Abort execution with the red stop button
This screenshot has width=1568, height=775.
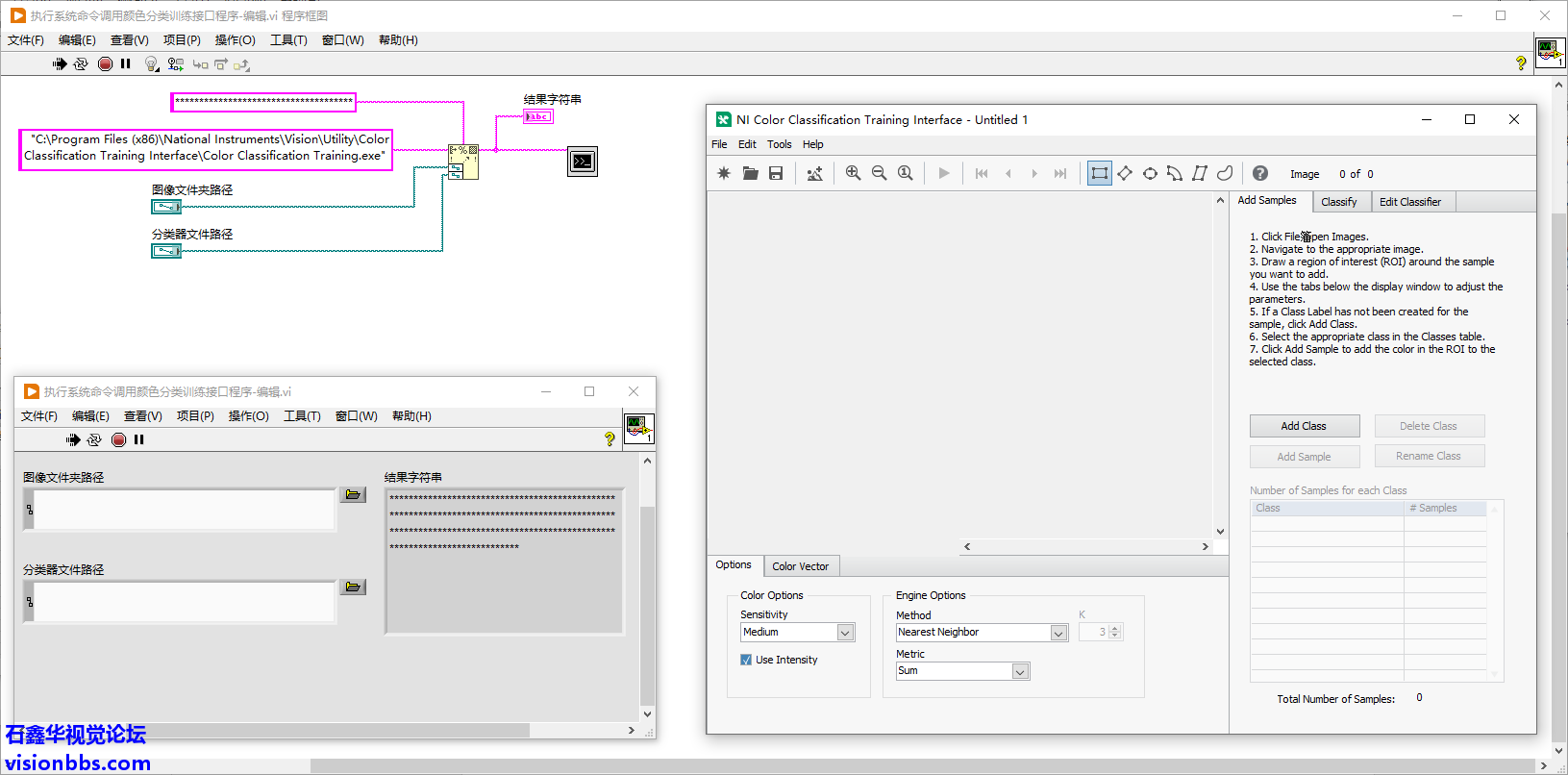pyautogui.click(x=106, y=63)
